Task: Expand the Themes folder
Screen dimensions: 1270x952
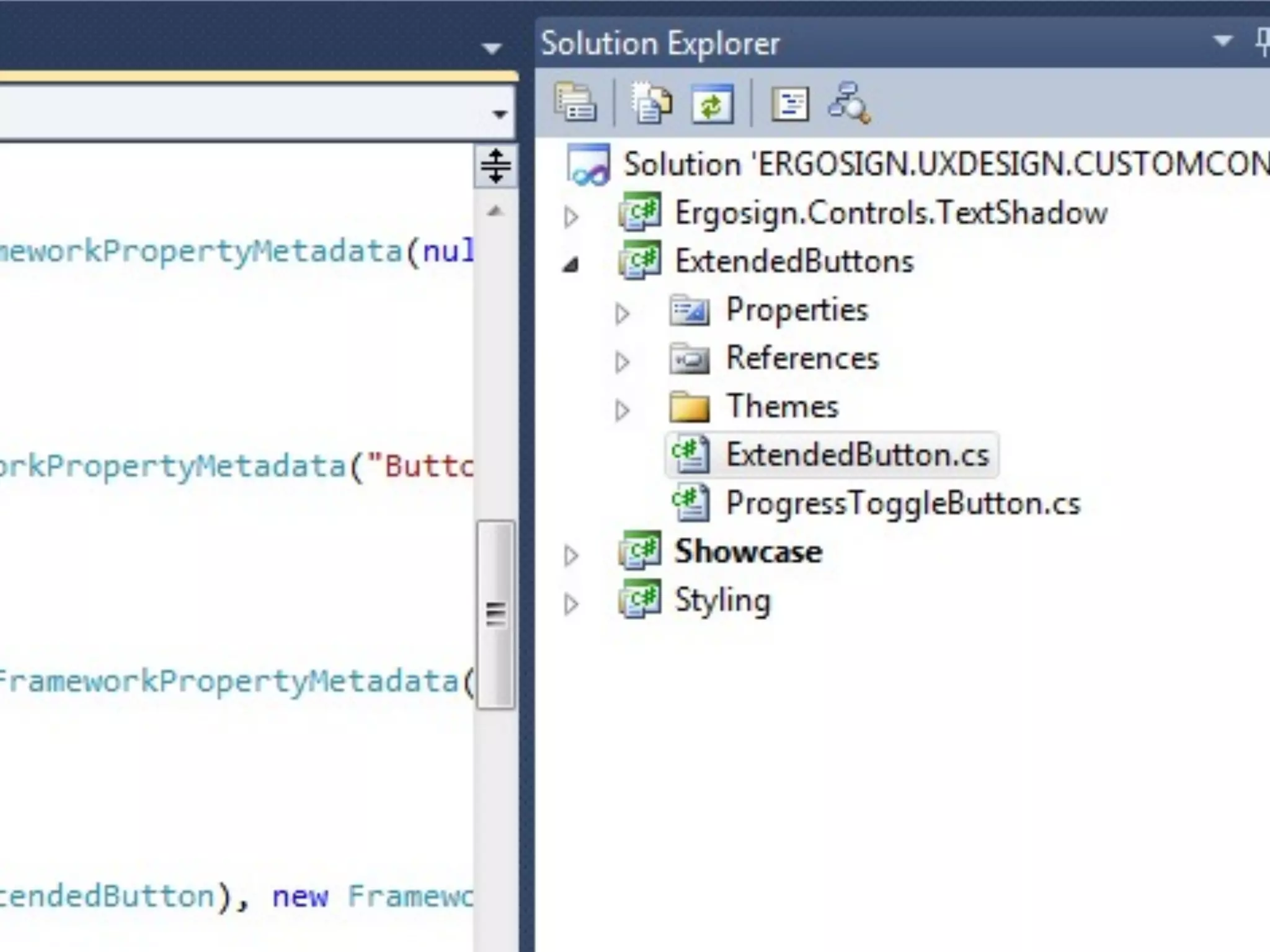Action: point(622,410)
